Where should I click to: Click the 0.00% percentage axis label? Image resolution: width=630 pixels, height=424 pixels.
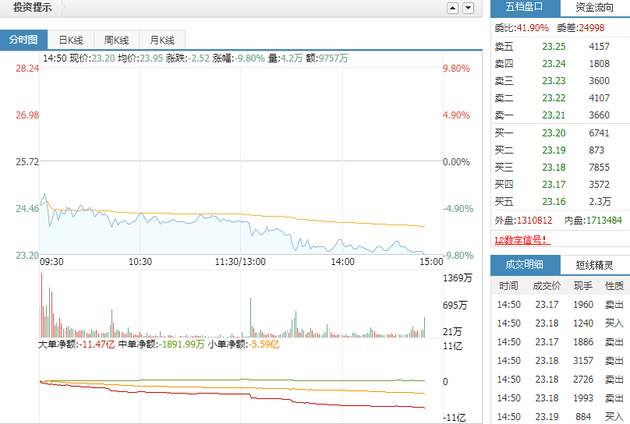coord(456,162)
